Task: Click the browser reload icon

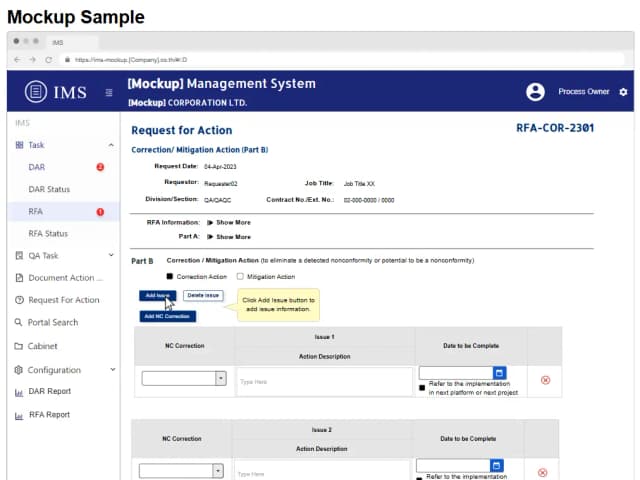Action: [x=48, y=60]
